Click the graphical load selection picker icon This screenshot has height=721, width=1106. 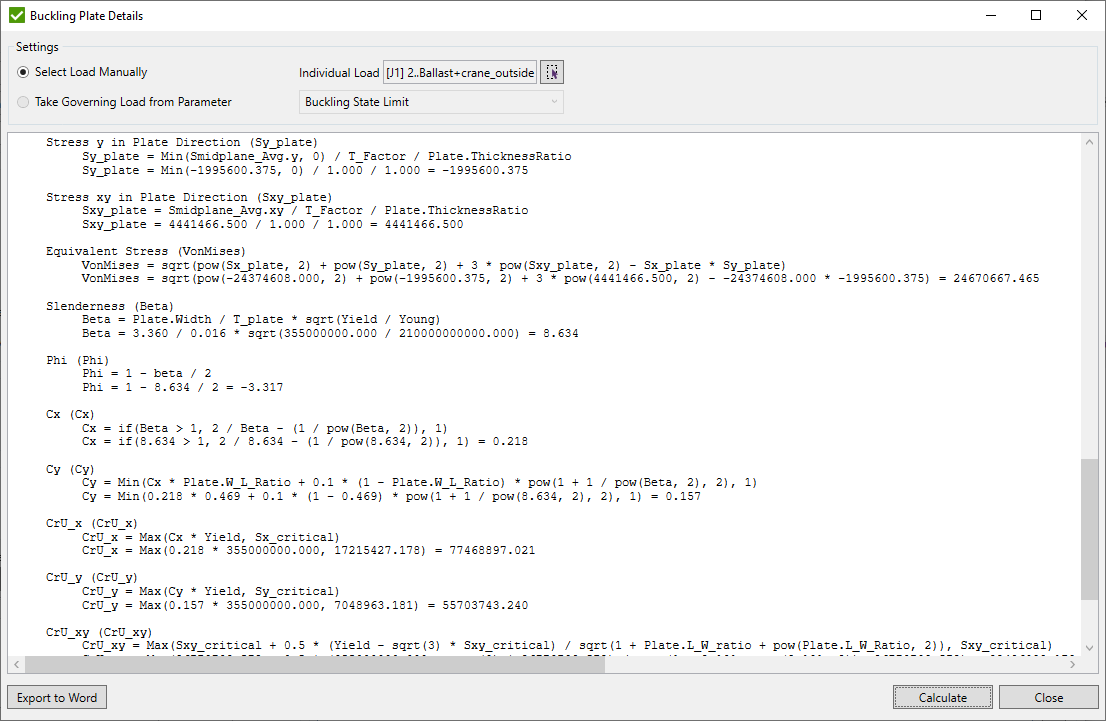tap(552, 71)
